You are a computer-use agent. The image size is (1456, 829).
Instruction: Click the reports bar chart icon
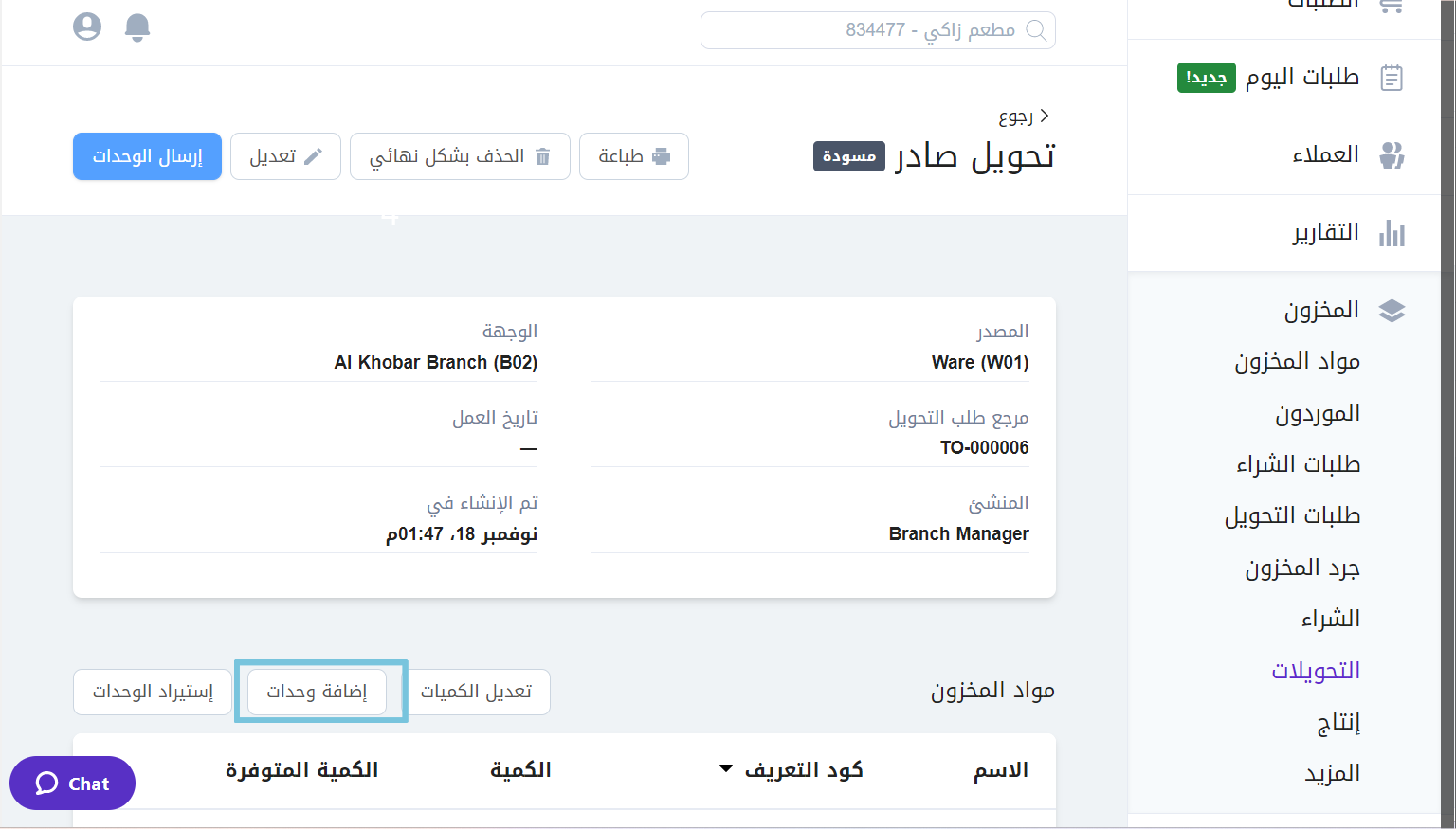tap(1391, 233)
